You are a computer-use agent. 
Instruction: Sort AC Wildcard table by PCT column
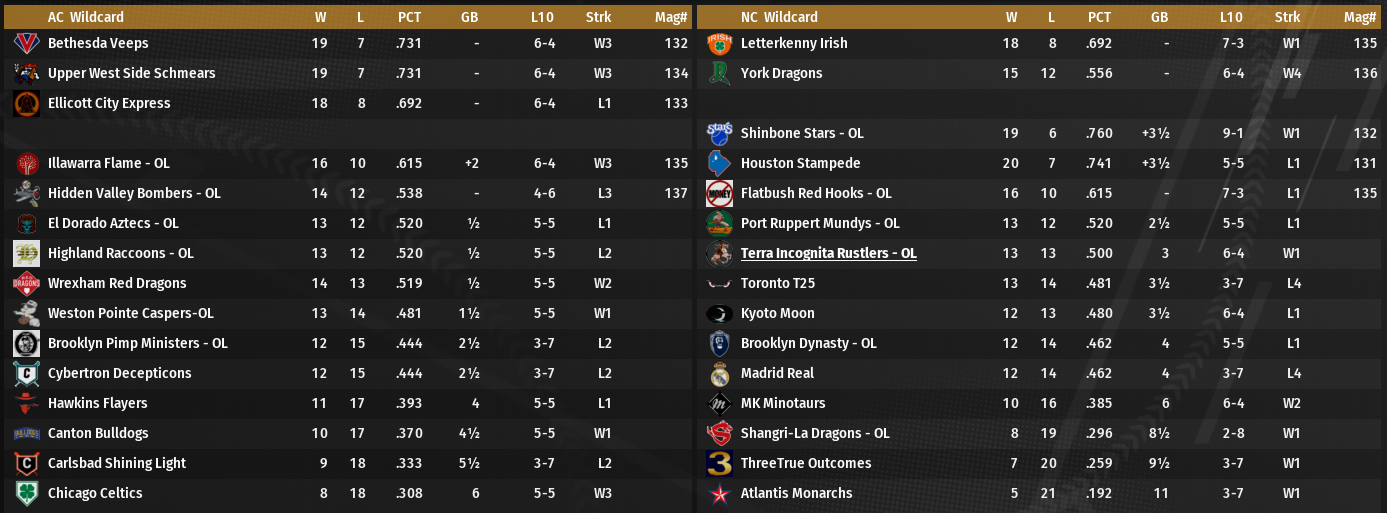pyautogui.click(x=409, y=17)
